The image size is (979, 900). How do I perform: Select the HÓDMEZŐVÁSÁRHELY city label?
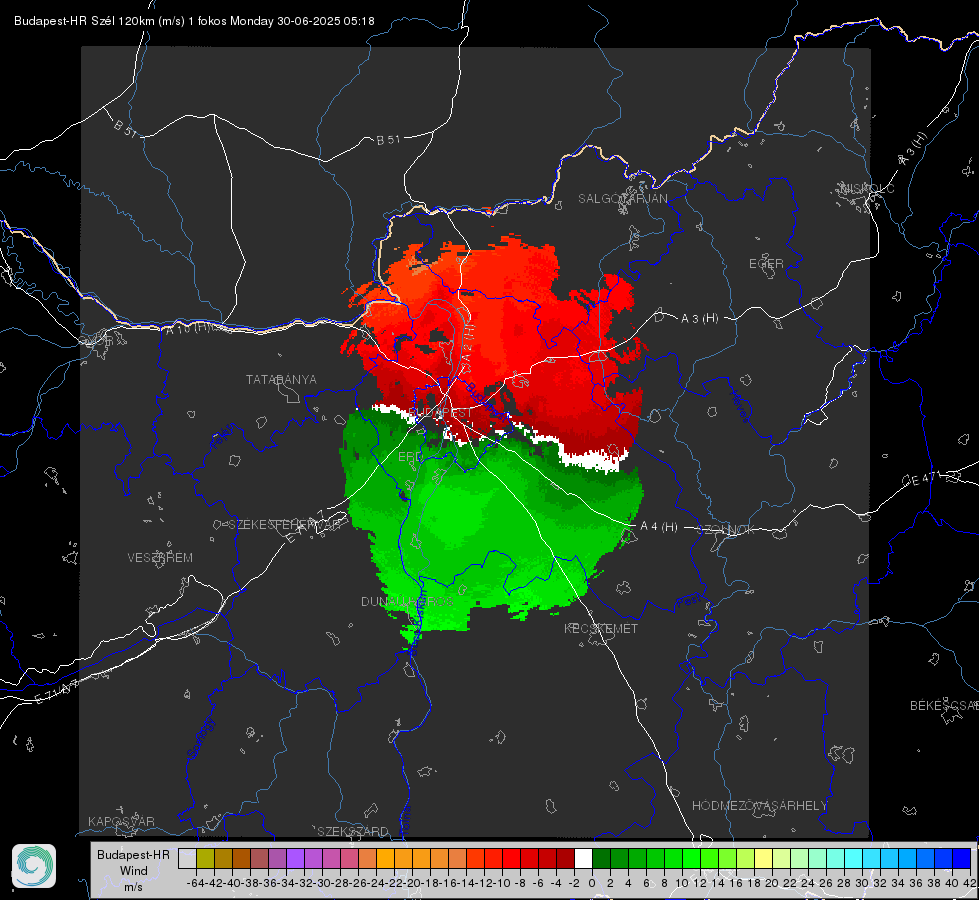click(x=759, y=806)
